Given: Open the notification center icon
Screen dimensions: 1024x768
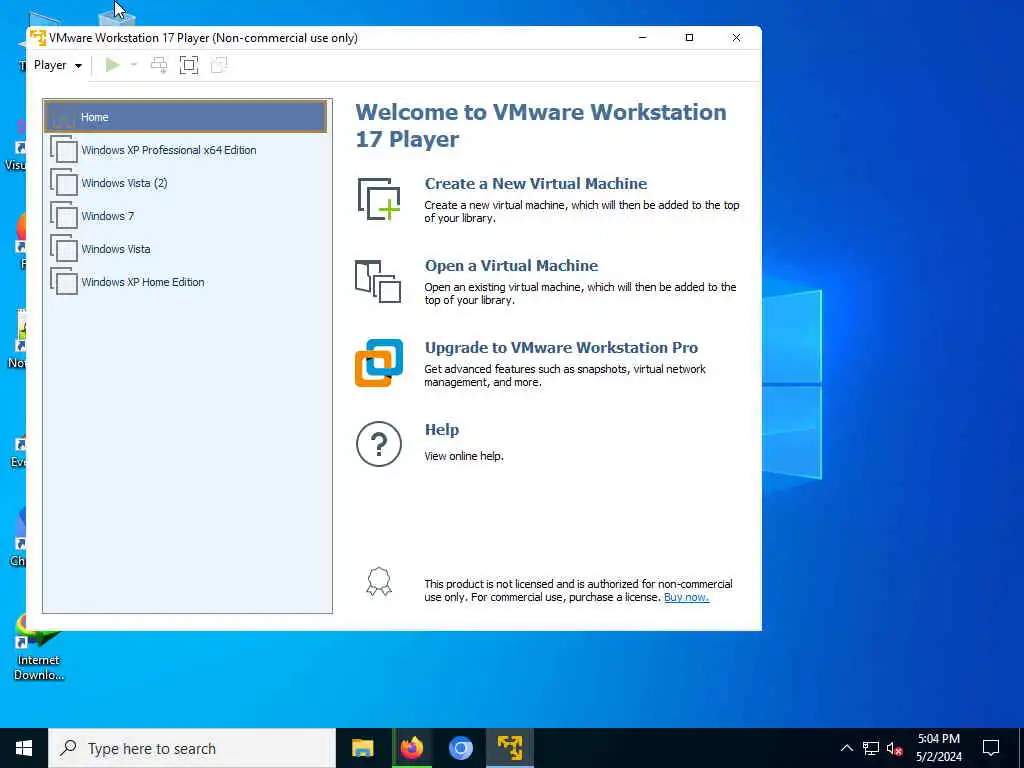Looking at the screenshot, I should 991,748.
